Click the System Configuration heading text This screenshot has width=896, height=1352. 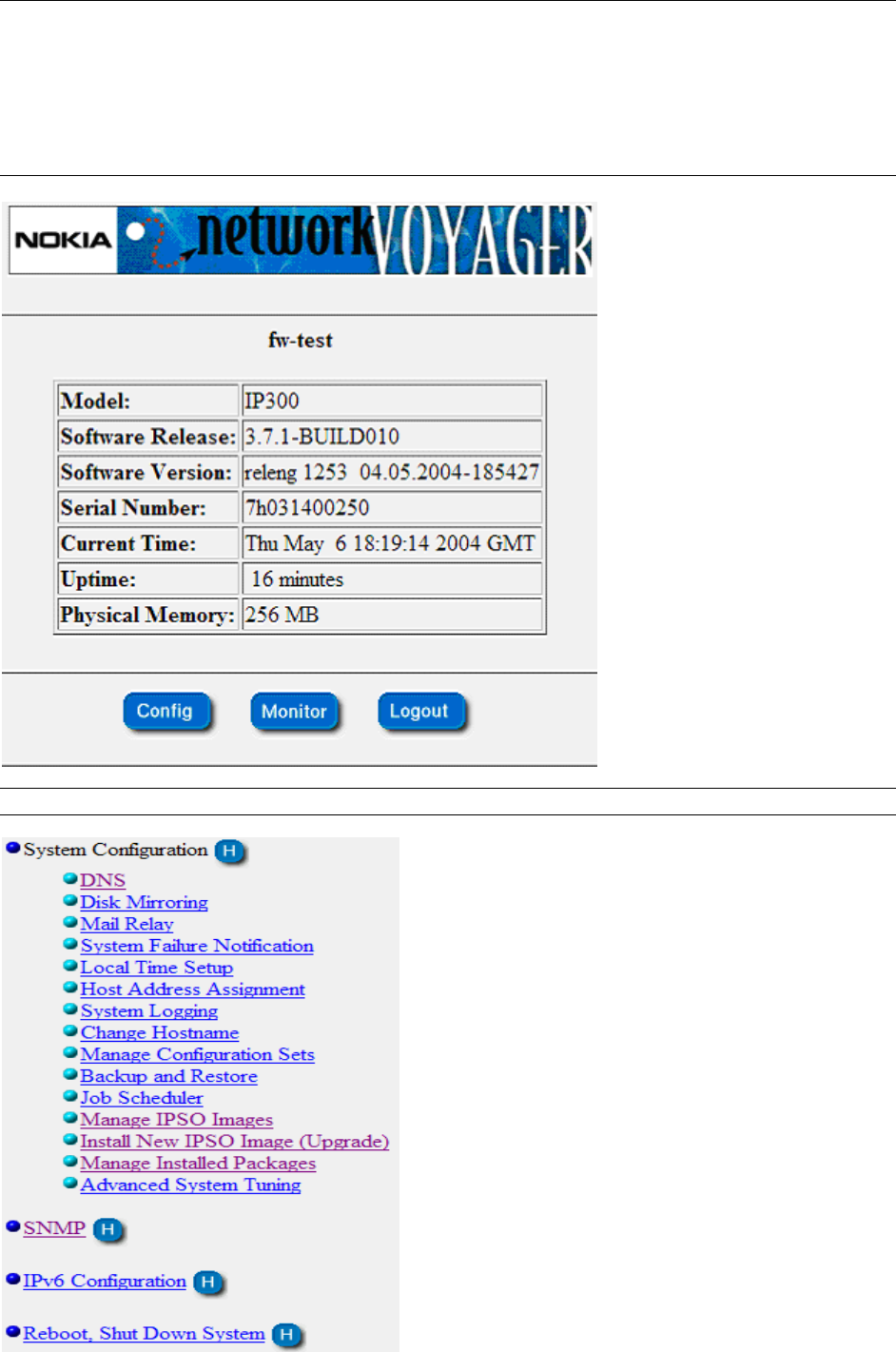pyautogui.click(x=115, y=850)
